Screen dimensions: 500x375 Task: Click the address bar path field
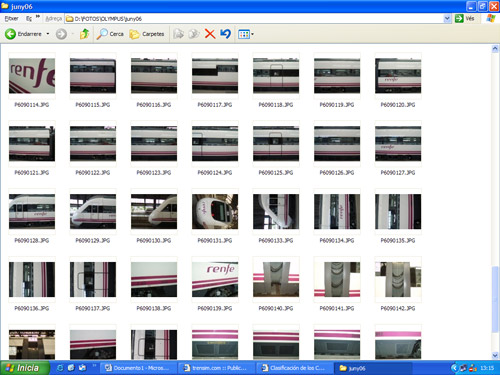coord(255,19)
